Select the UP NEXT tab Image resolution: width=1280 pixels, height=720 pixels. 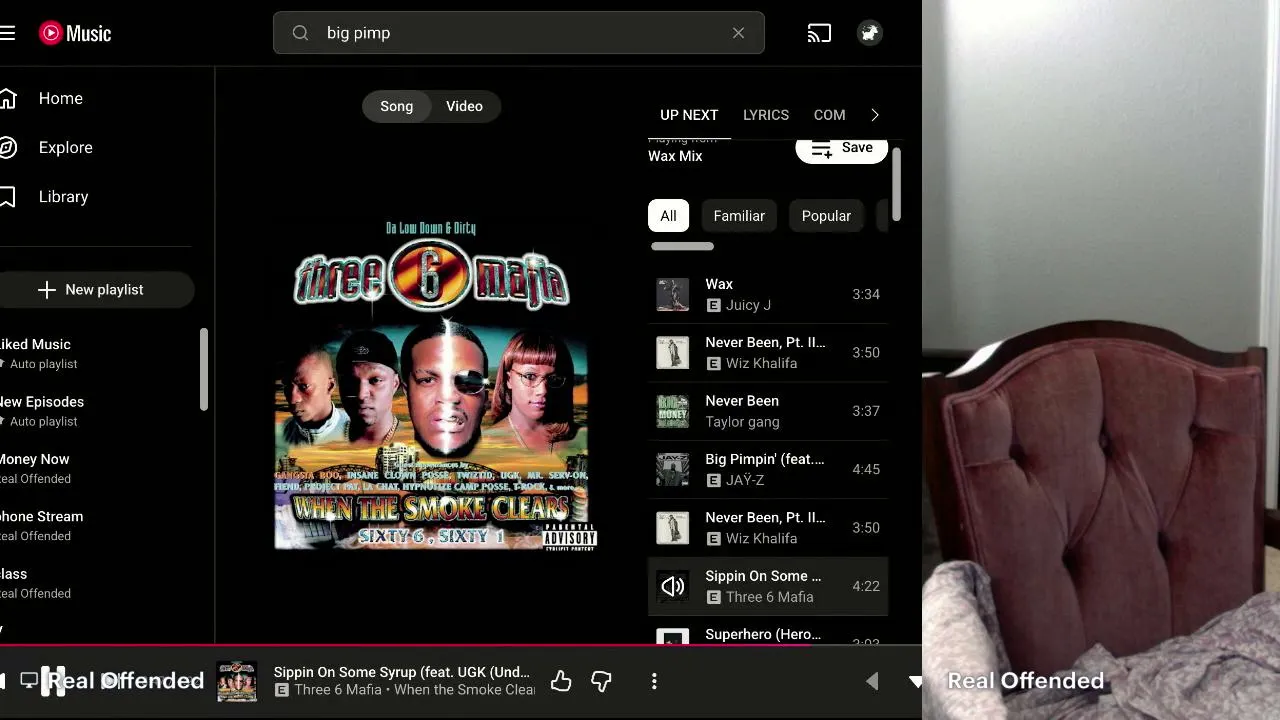click(x=689, y=115)
